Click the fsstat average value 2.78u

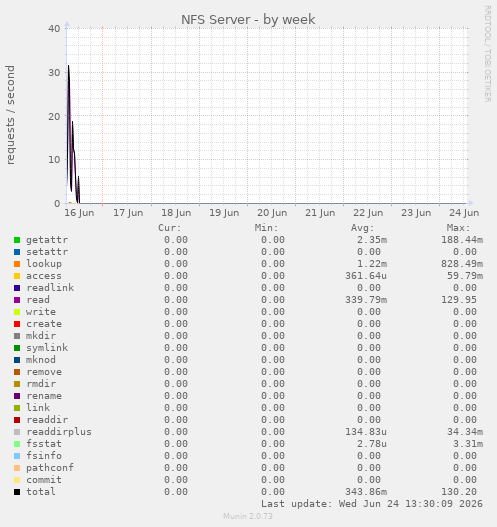pos(372,444)
